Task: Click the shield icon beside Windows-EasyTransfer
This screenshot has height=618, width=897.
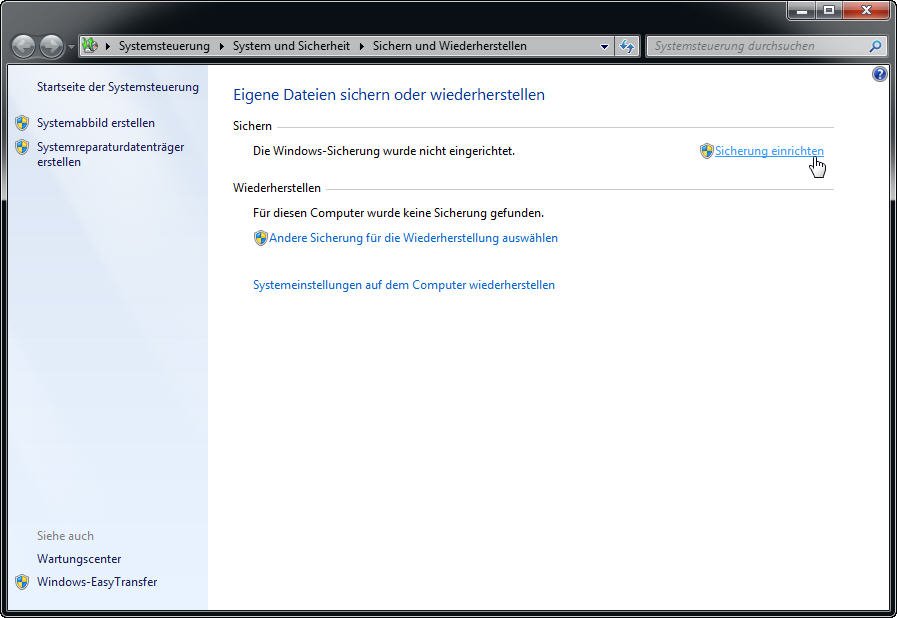Action: tap(22, 582)
